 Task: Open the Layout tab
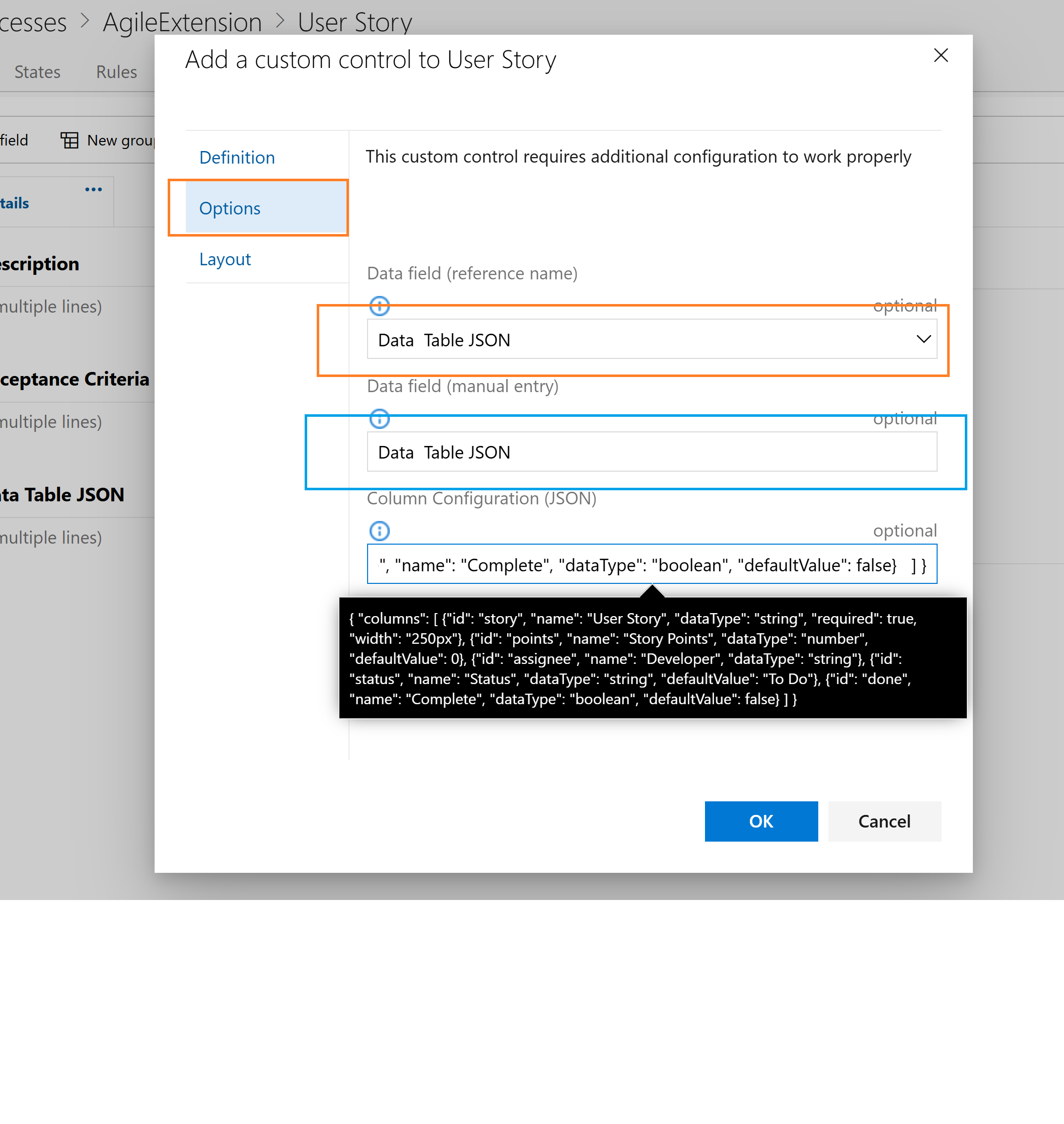pos(225,258)
